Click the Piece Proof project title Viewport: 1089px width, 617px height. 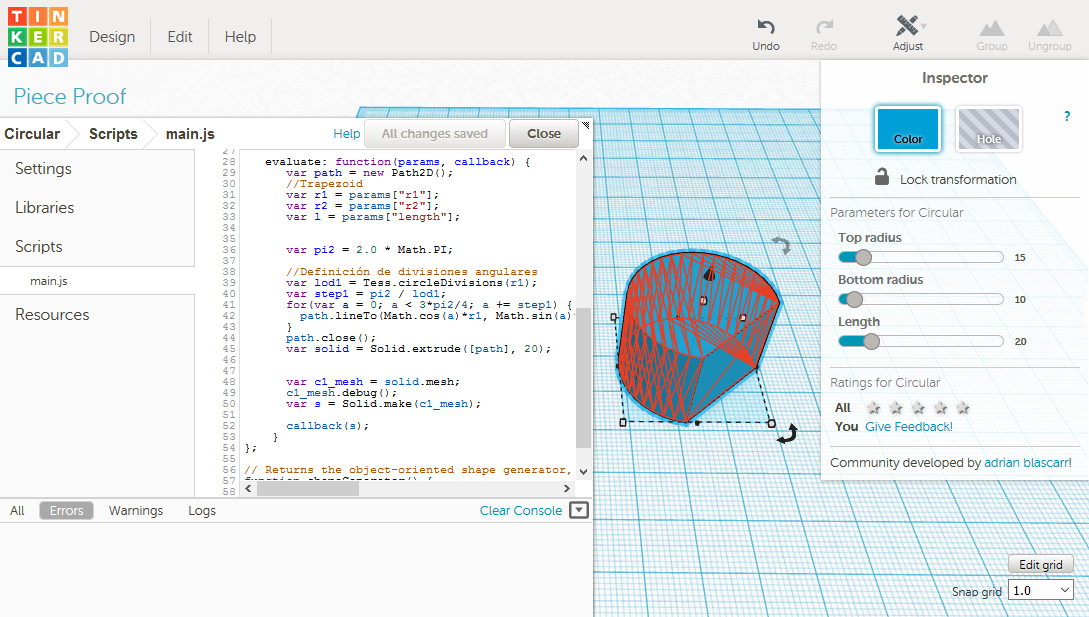click(70, 96)
